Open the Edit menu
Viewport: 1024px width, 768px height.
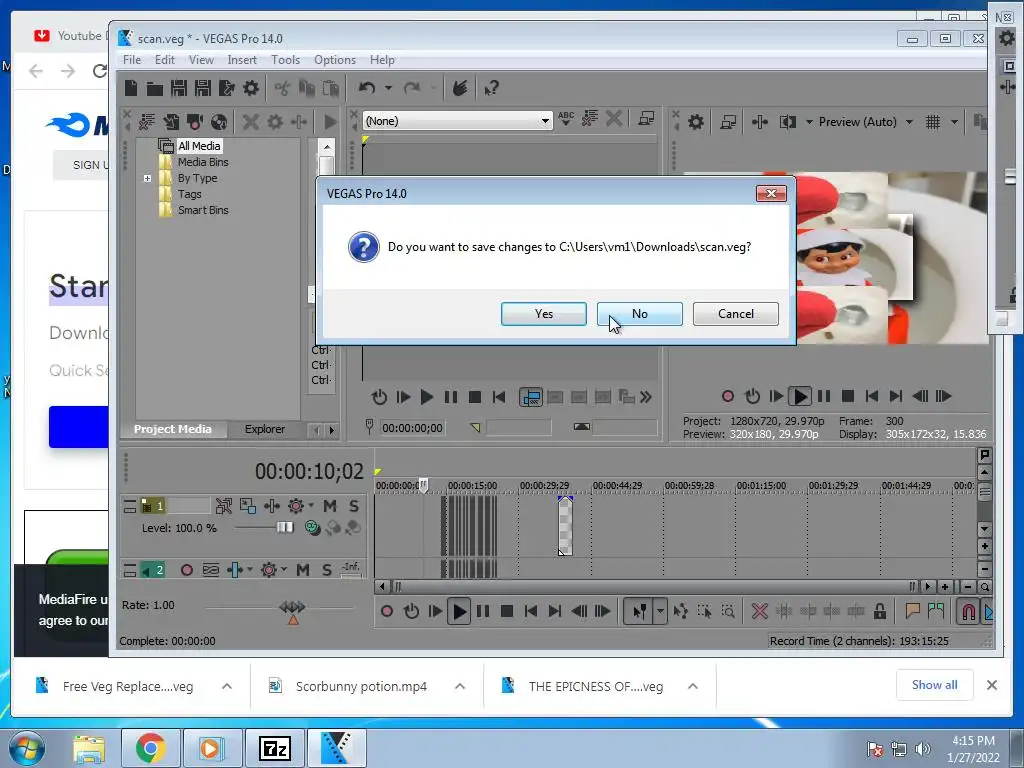(x=165, y=60)
